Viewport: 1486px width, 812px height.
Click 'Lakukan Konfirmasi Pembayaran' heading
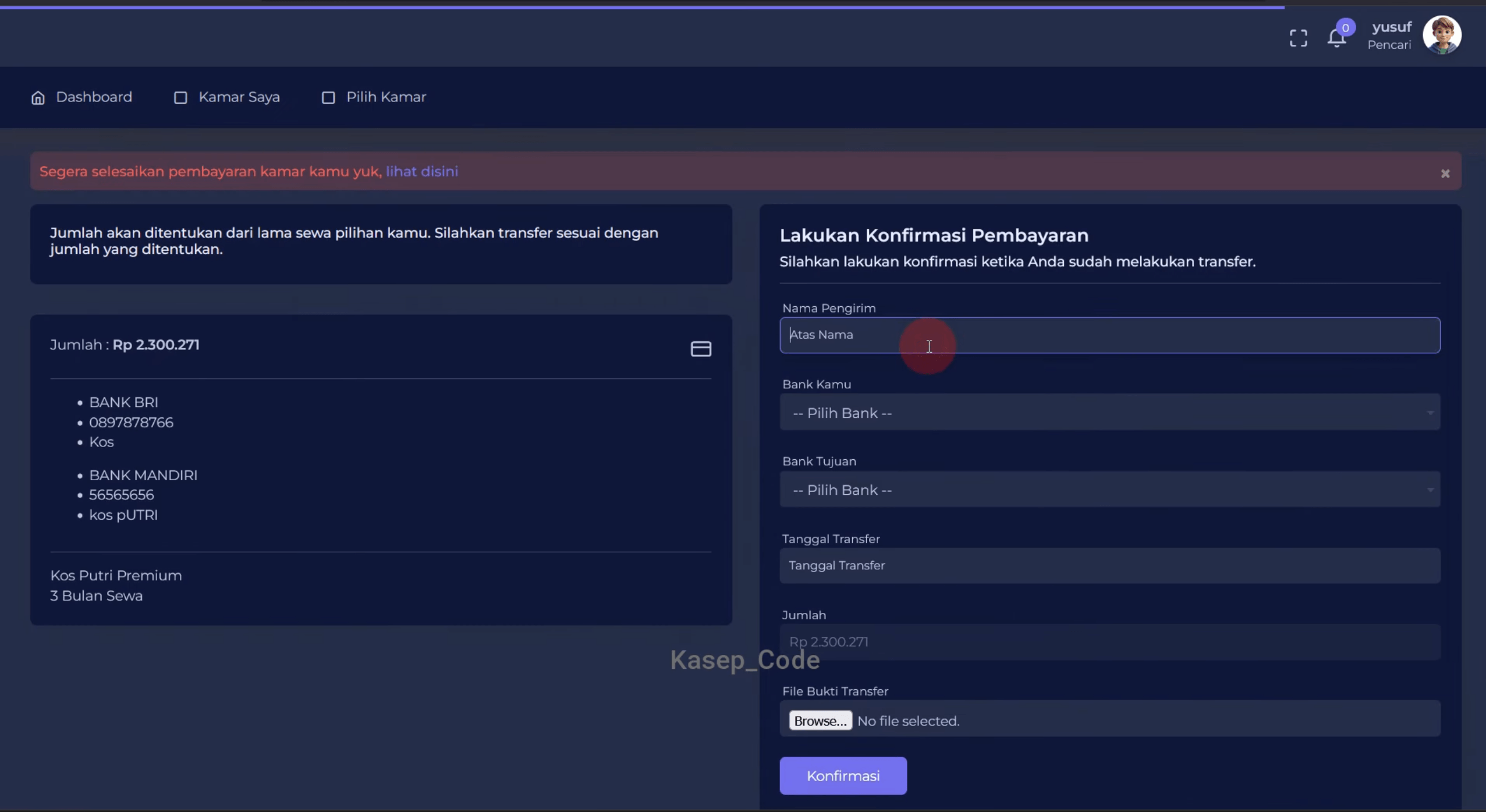[934, 235]
